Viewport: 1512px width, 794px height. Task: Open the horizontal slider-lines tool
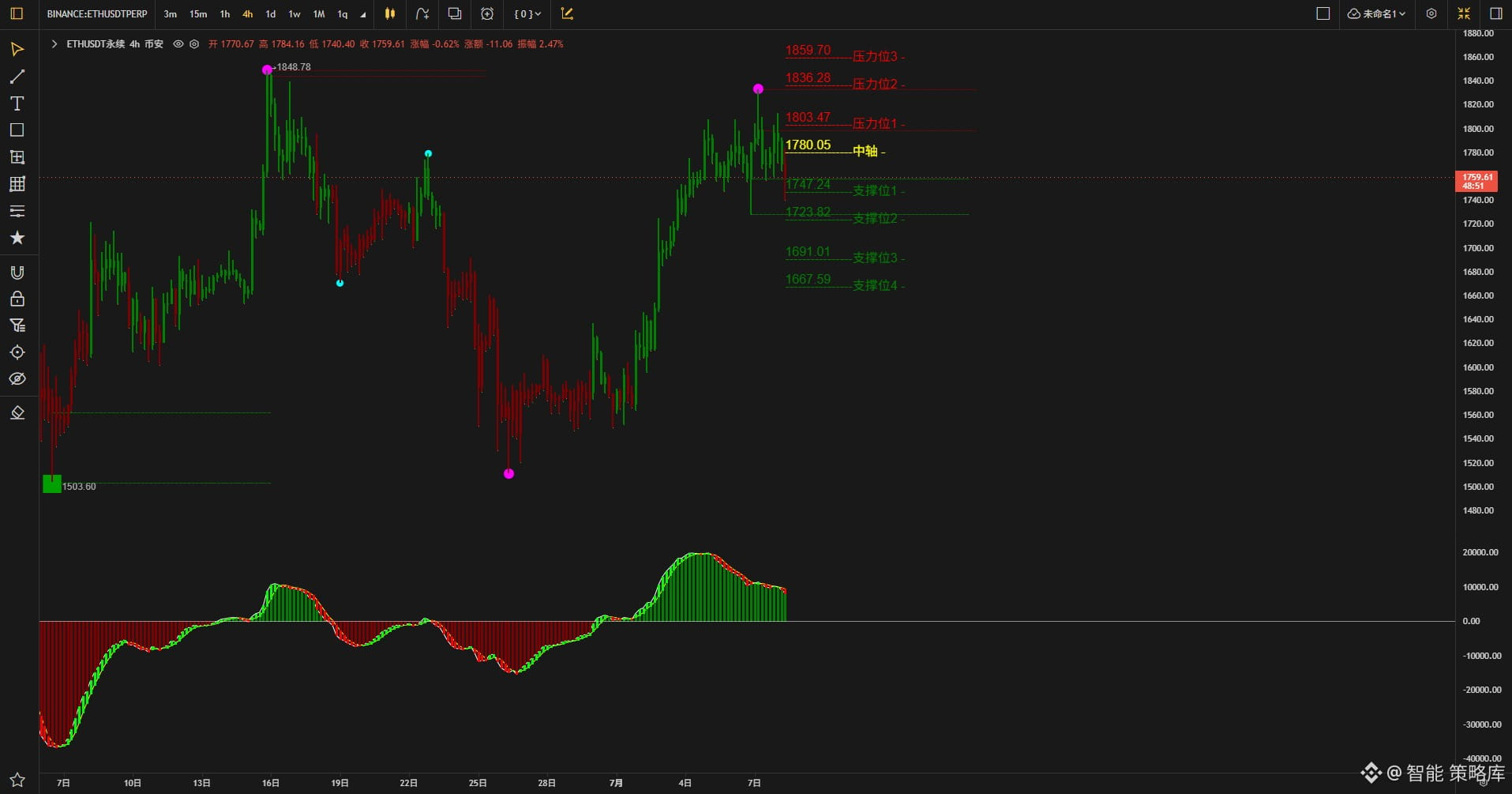tap(17, 211)
